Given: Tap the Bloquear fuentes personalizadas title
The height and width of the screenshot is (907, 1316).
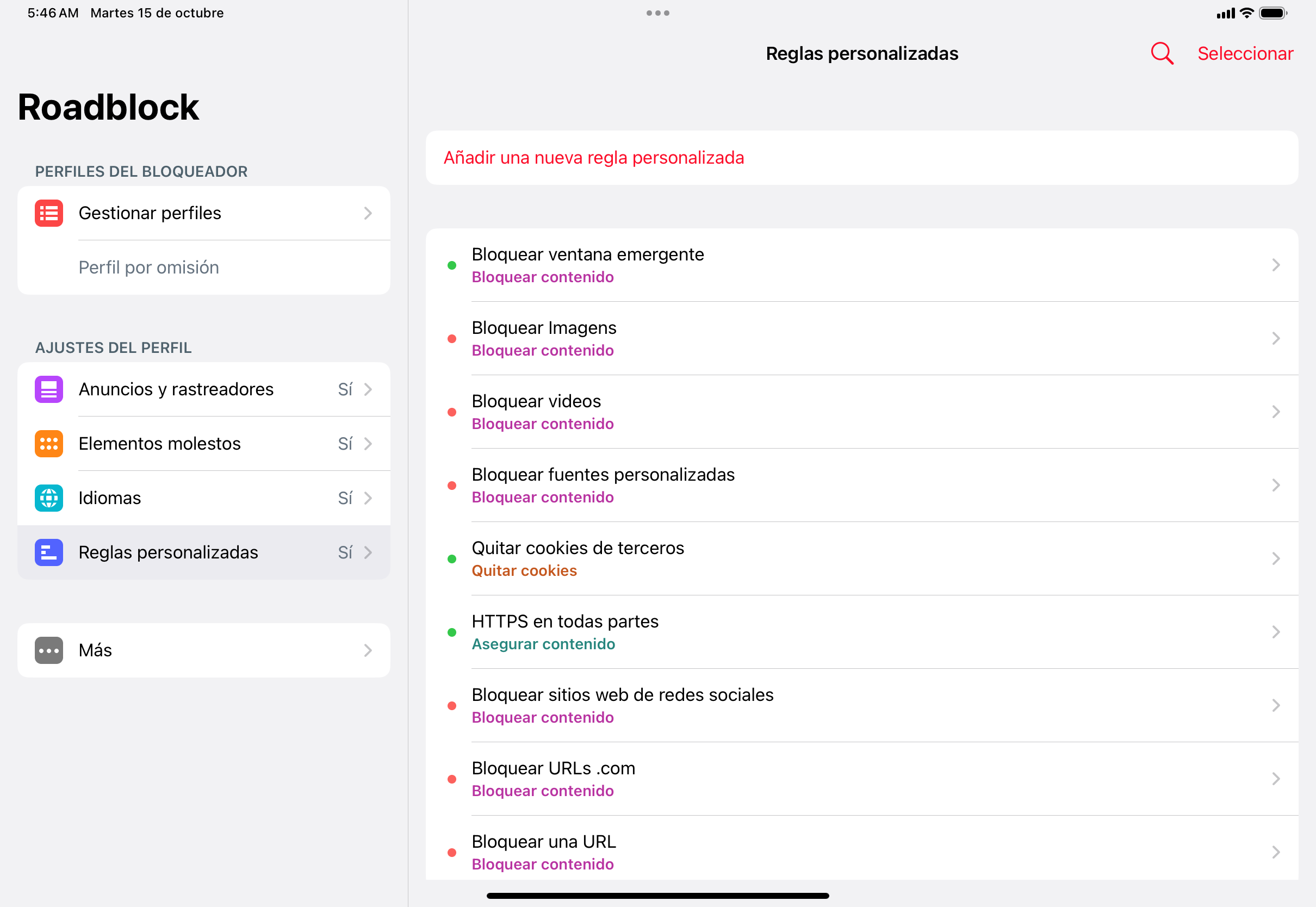Looking at the screenshot, I should pos(603,475).
